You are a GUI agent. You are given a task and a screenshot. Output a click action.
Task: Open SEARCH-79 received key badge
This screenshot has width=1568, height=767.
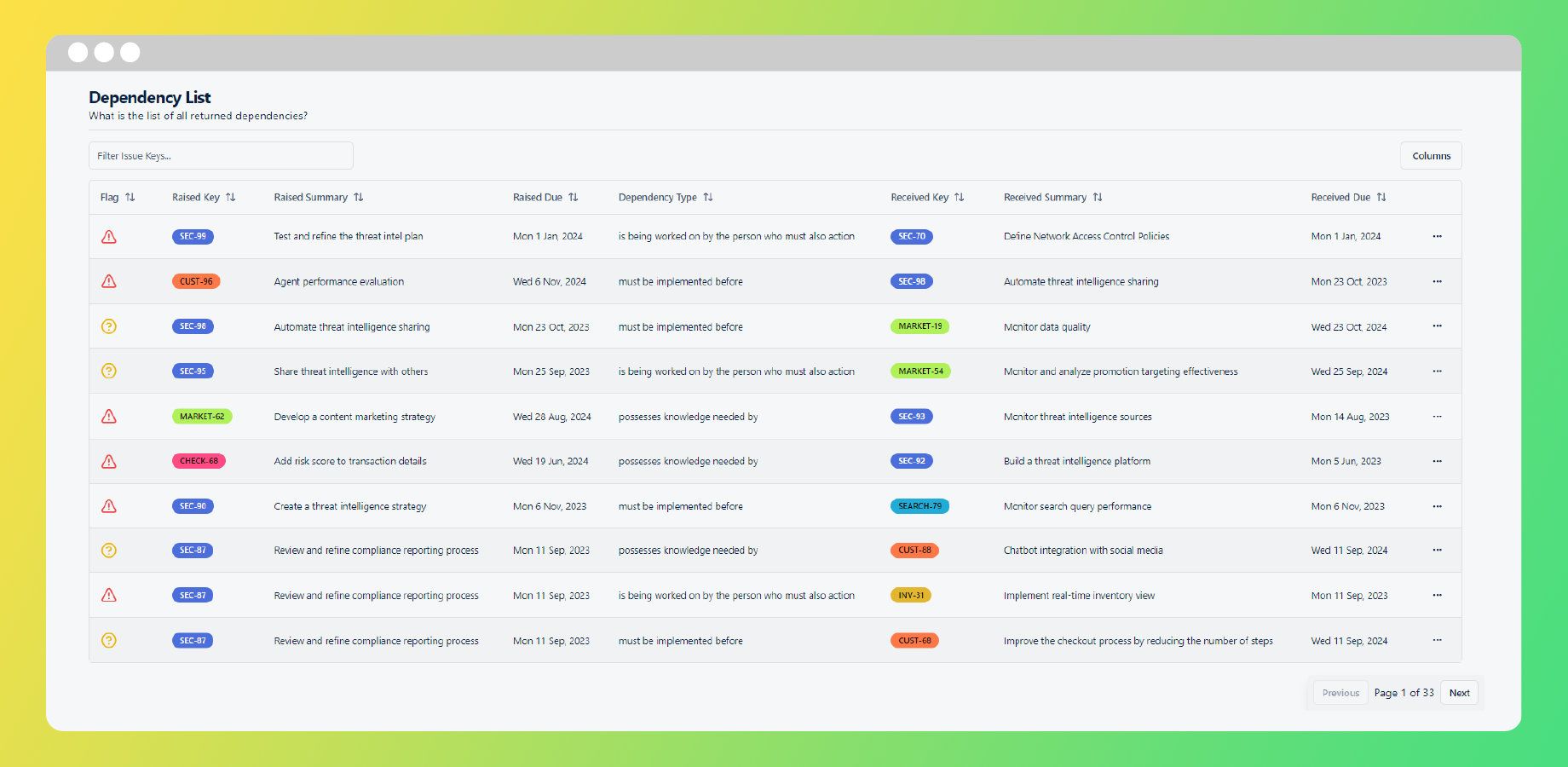tap(919, 506)
